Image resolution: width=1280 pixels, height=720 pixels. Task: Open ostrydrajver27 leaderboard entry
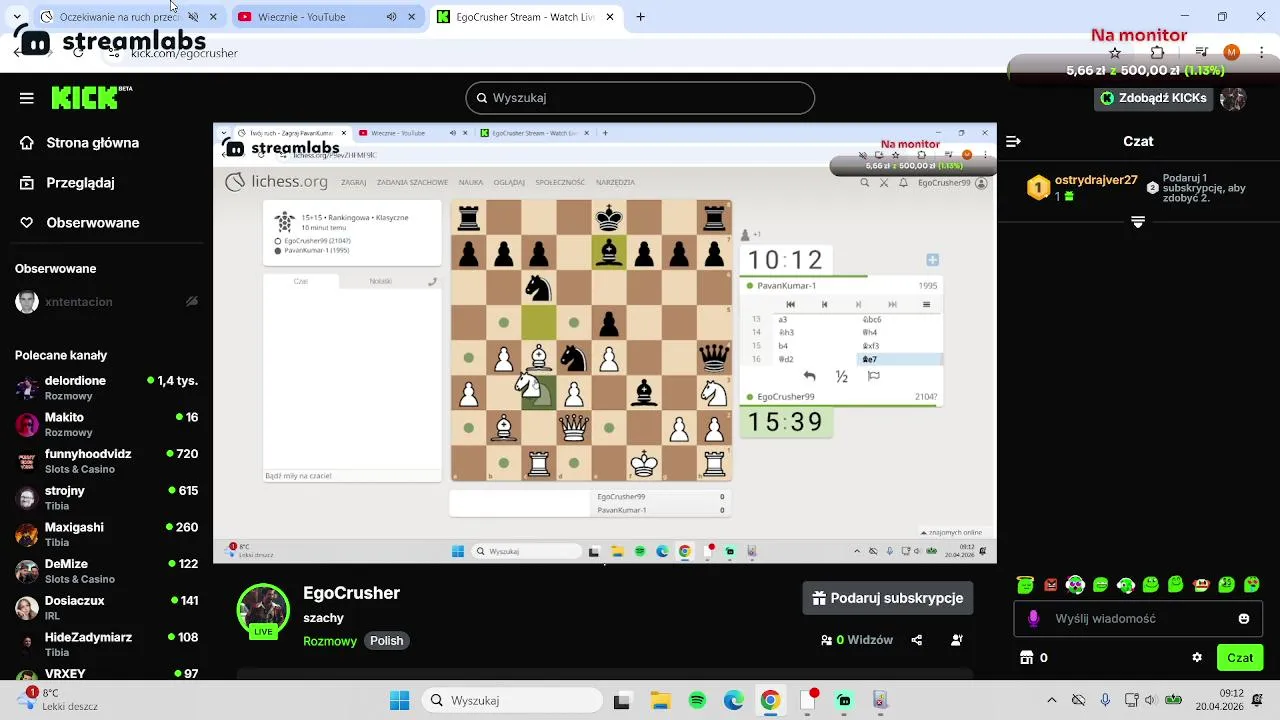[x=1083, y=187]
